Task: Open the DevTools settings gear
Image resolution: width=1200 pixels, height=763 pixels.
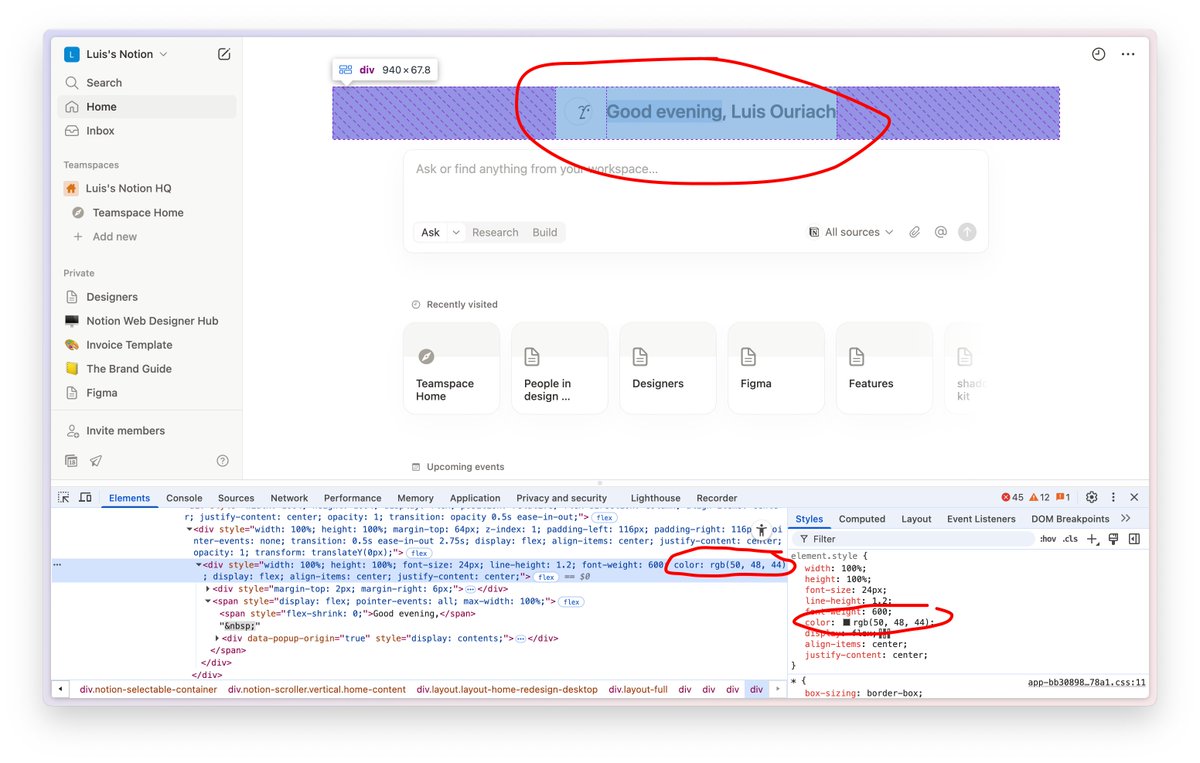Action: [1092, 498]
